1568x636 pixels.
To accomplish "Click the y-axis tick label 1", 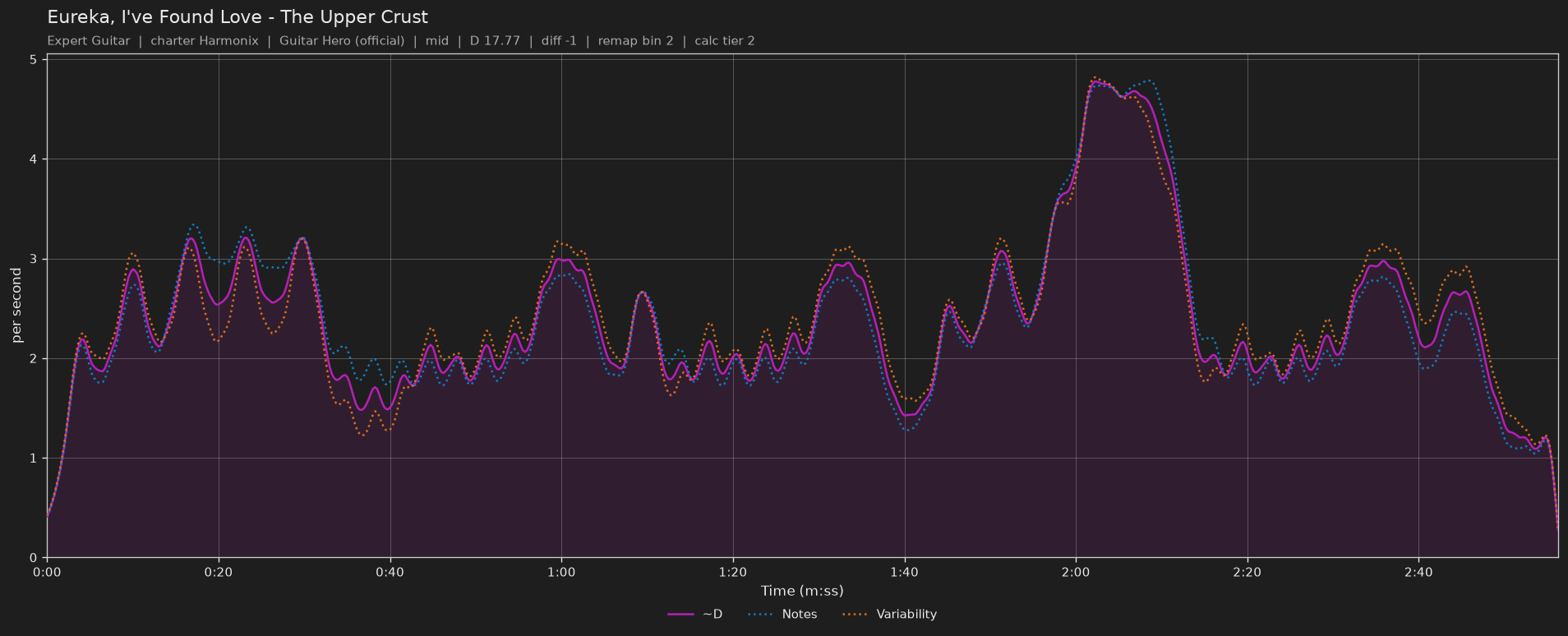I will tap(33, 459).
